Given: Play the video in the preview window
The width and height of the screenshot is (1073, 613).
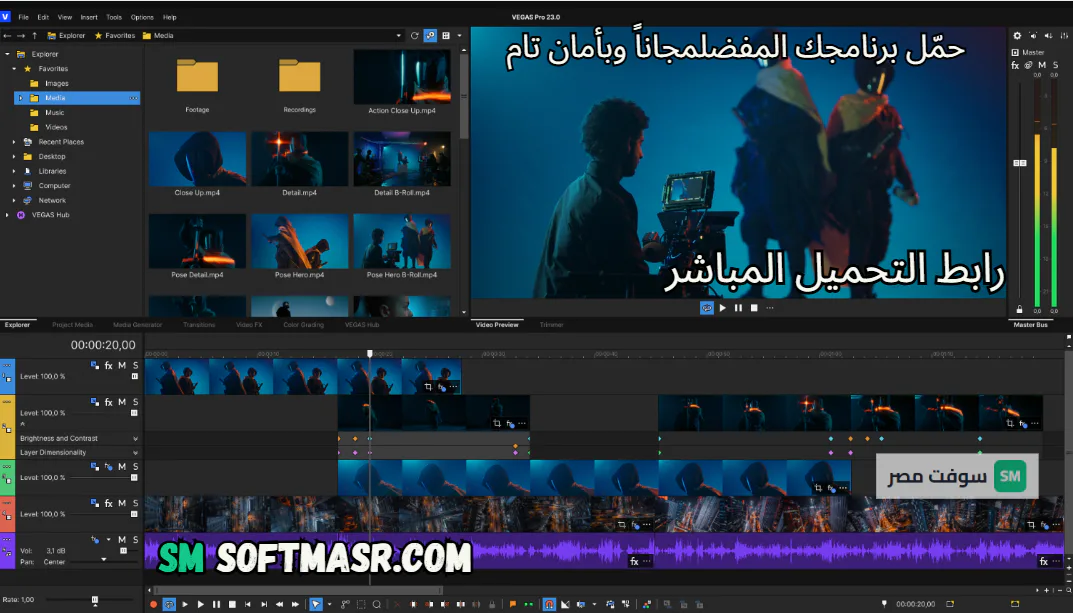Looking at the screenshot, I should click(723, 308).
